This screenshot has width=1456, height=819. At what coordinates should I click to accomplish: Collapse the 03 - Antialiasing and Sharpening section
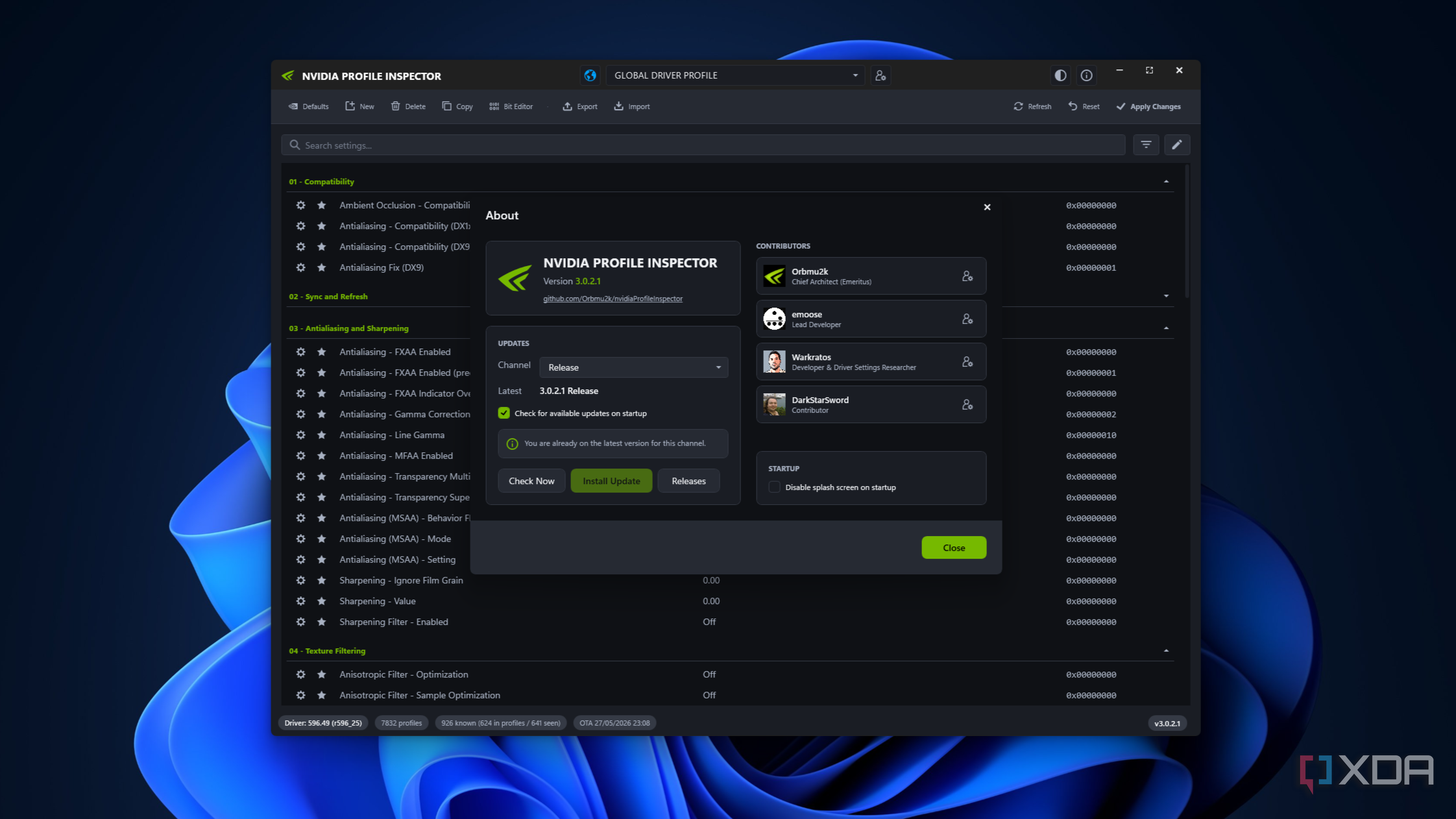click(x=1166, y=328)
